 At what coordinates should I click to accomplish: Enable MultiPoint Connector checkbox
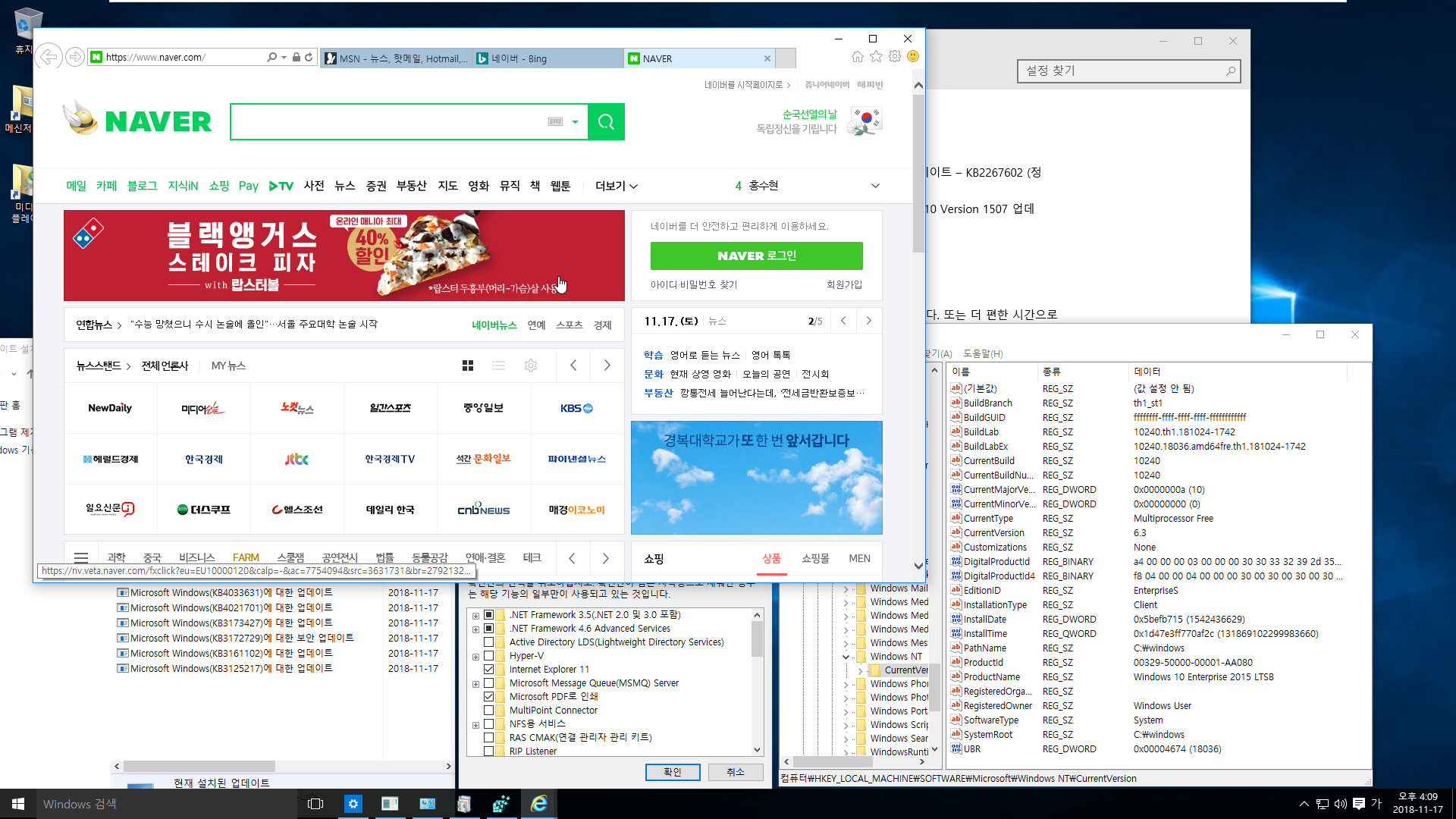[489, 711]
